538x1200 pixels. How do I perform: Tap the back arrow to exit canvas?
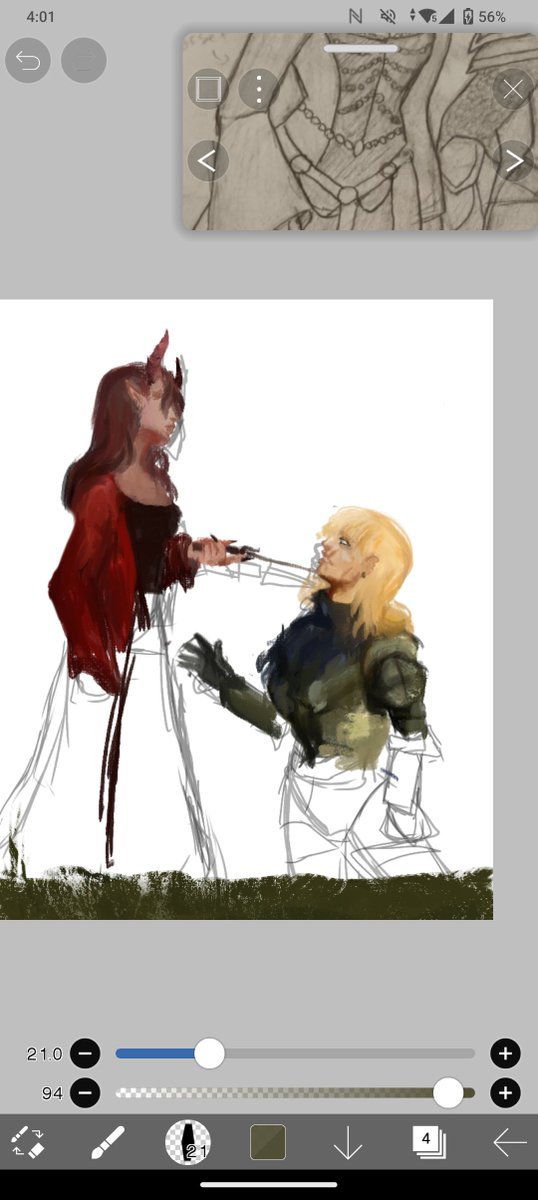pyautogui.click(x=509, y=1142)
